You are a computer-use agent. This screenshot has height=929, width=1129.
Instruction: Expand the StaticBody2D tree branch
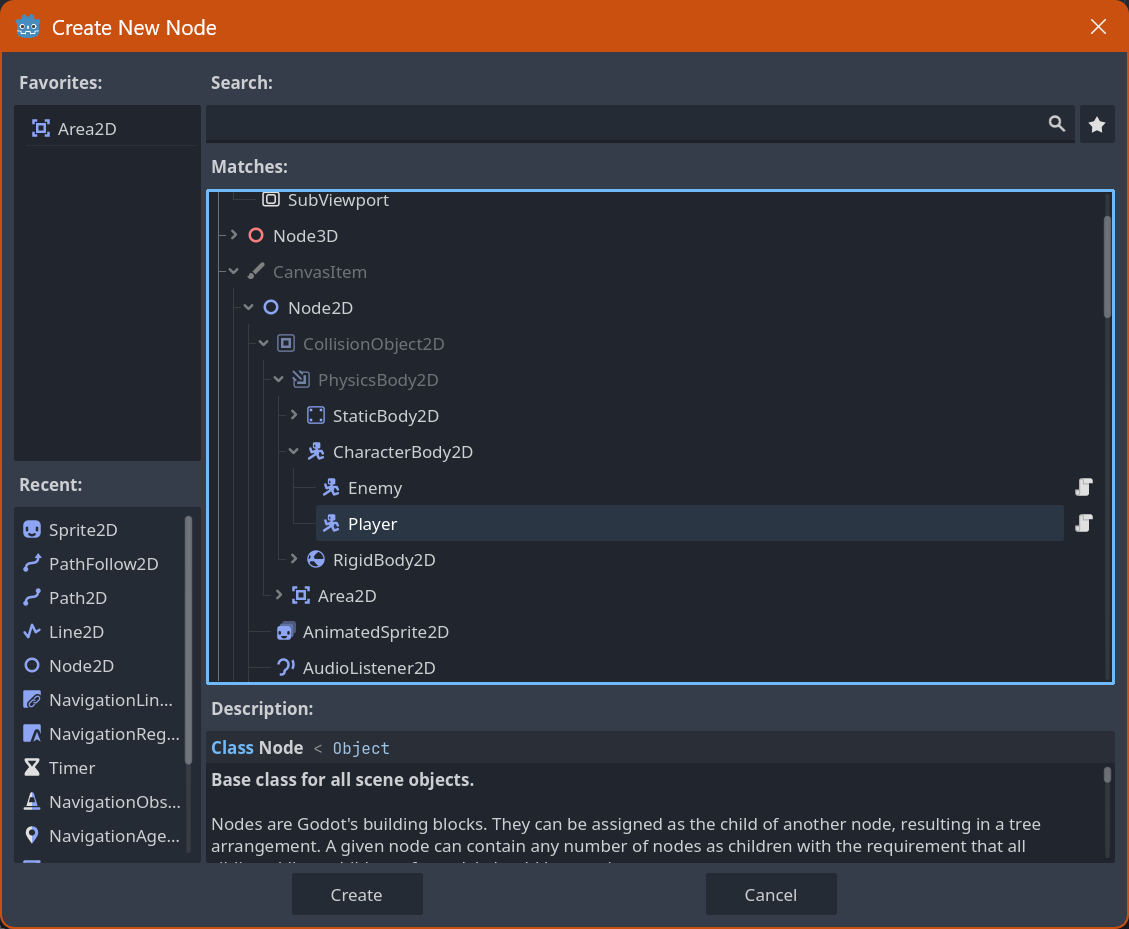(293, 415)
